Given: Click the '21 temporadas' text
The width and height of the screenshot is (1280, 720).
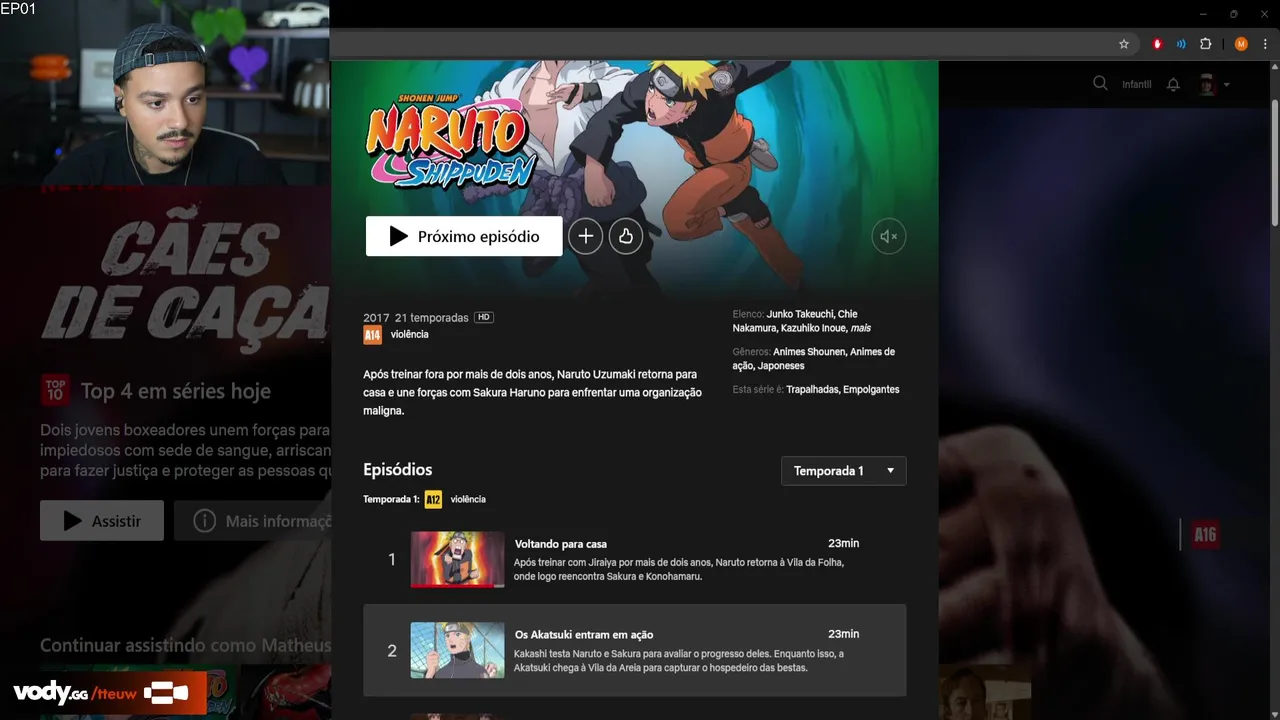Looking at the screenshot, I should (x=432, y=317).
